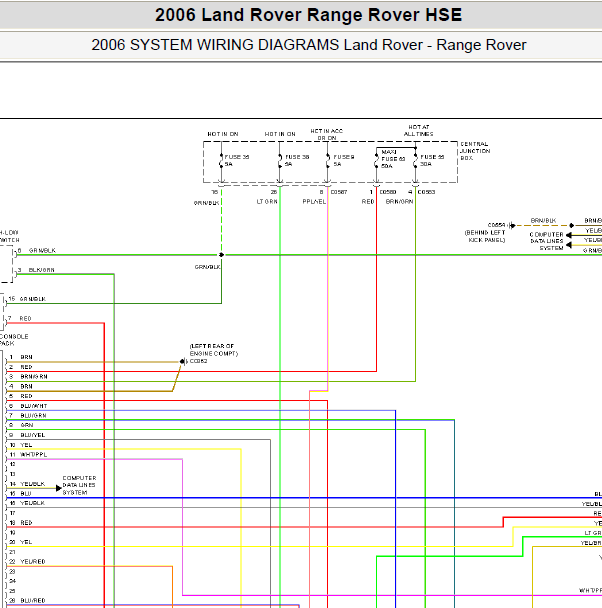The width and height of the screenshot is (602, 608).
Task: Click console pack pin 26 "BLU/RED" label
Action: 33,600
